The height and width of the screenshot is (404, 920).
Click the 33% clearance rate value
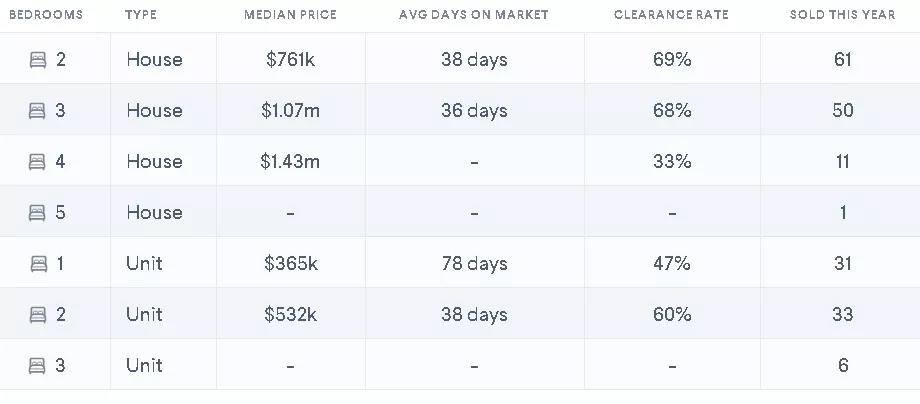[671, 162]
